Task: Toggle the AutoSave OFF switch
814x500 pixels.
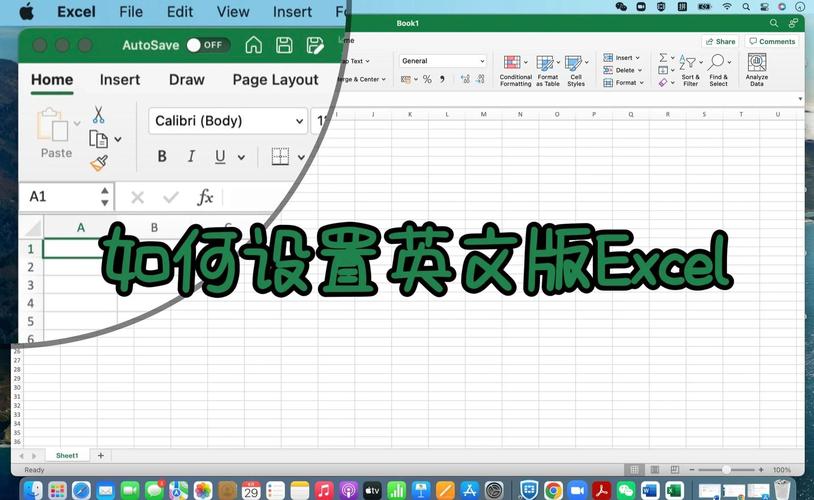Action: tap(208, 45)
